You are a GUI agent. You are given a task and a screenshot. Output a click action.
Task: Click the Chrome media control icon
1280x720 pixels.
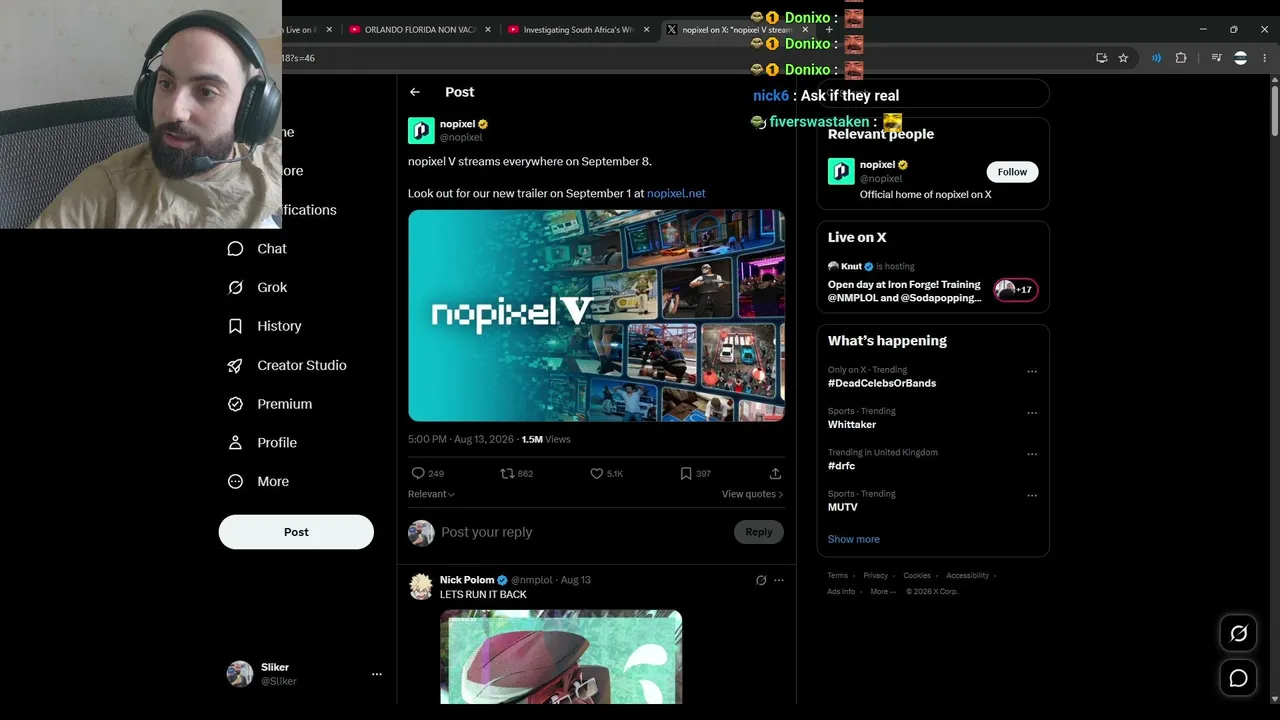(x=1216, y=58)
